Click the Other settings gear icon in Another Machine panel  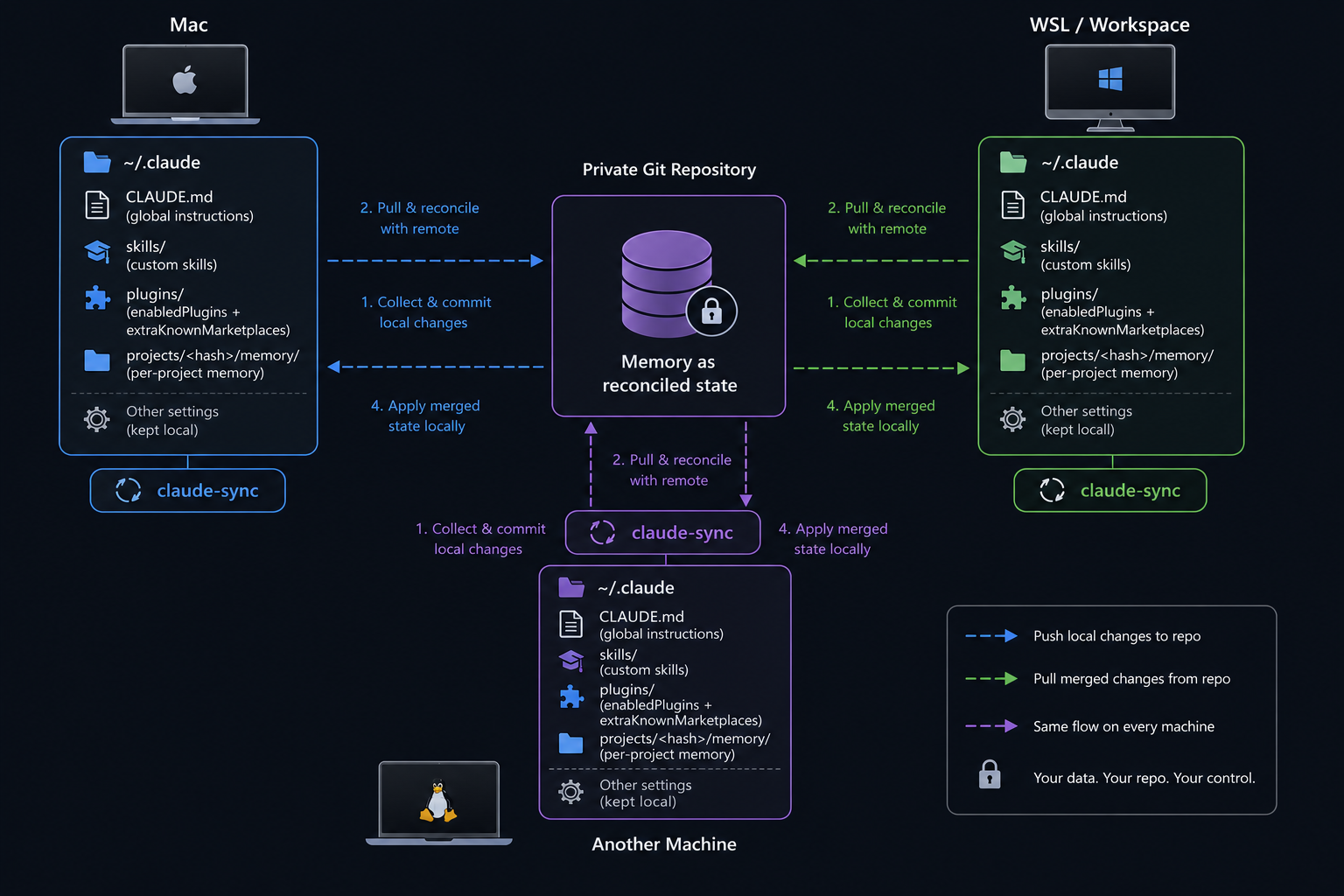pos(571,793)
